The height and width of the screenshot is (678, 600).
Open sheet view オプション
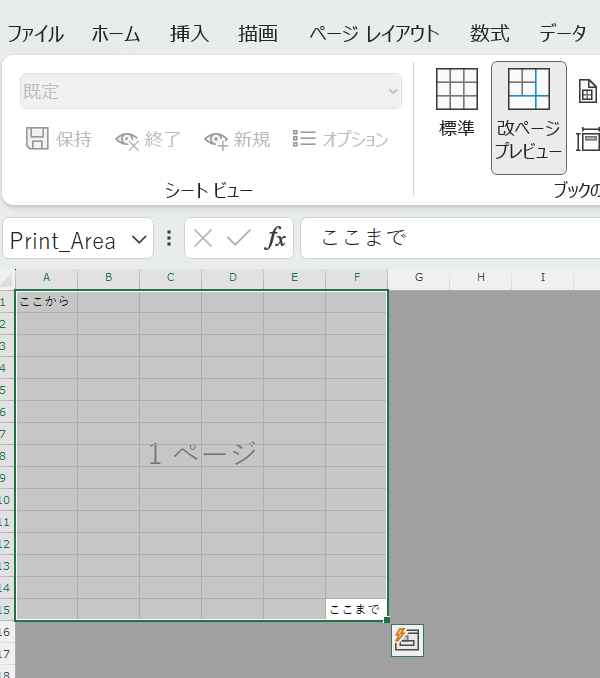(340, 139)
